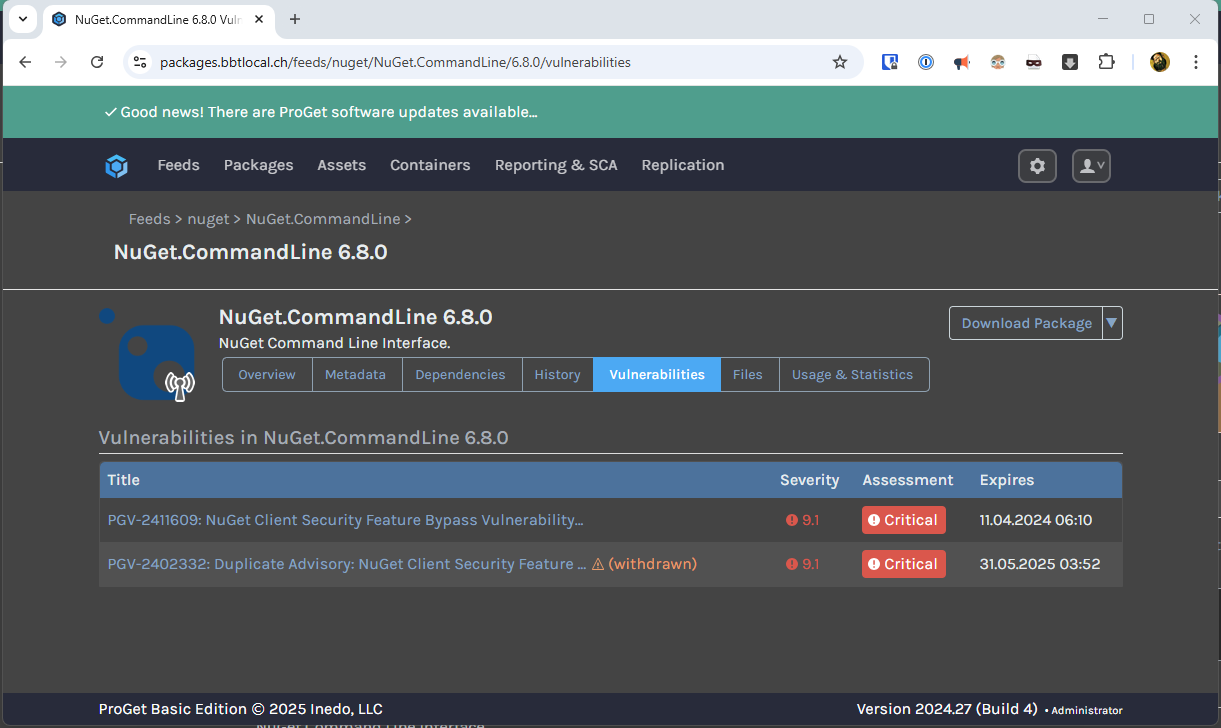The height and width of the screenshot is (728, 1221).
Task: Click the megaphone extension icon
Action: 962,62
